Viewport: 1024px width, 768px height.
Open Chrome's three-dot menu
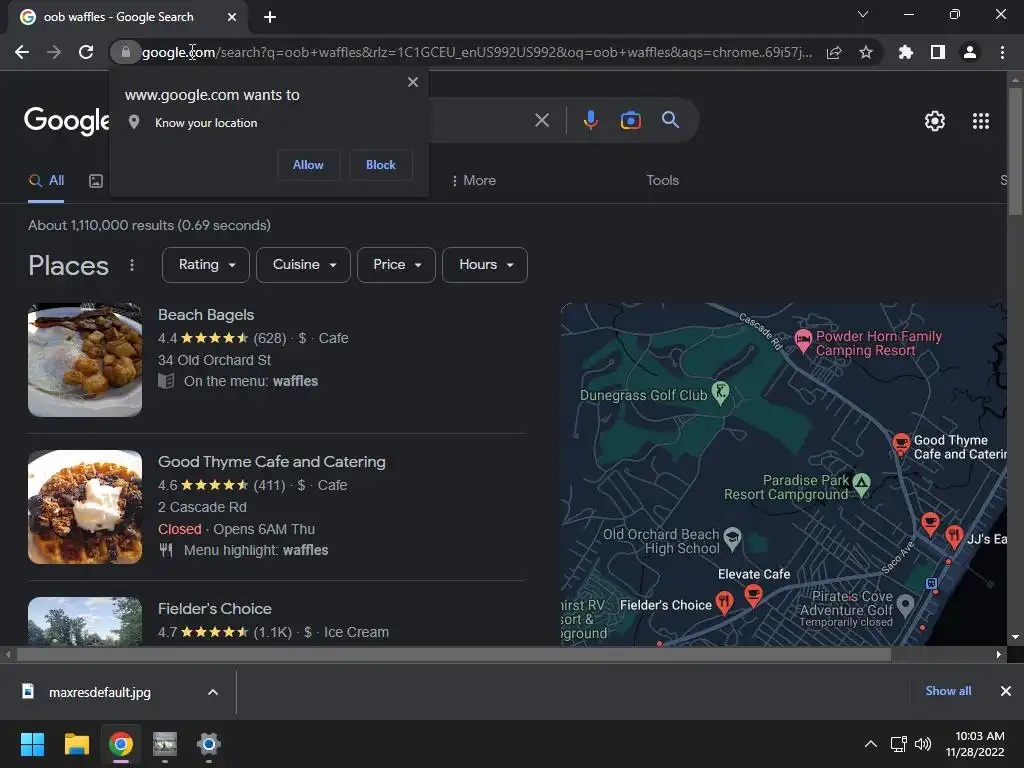pyautogui.click(x=1002, y=52)
